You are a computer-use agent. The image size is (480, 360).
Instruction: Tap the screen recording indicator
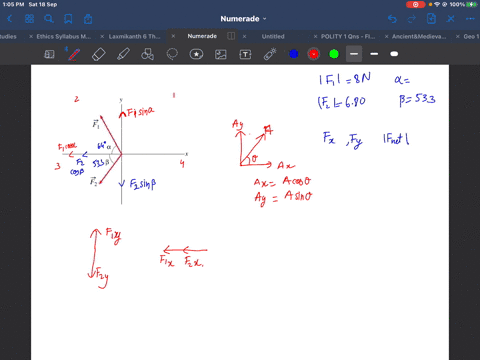[x=416, y=4]
